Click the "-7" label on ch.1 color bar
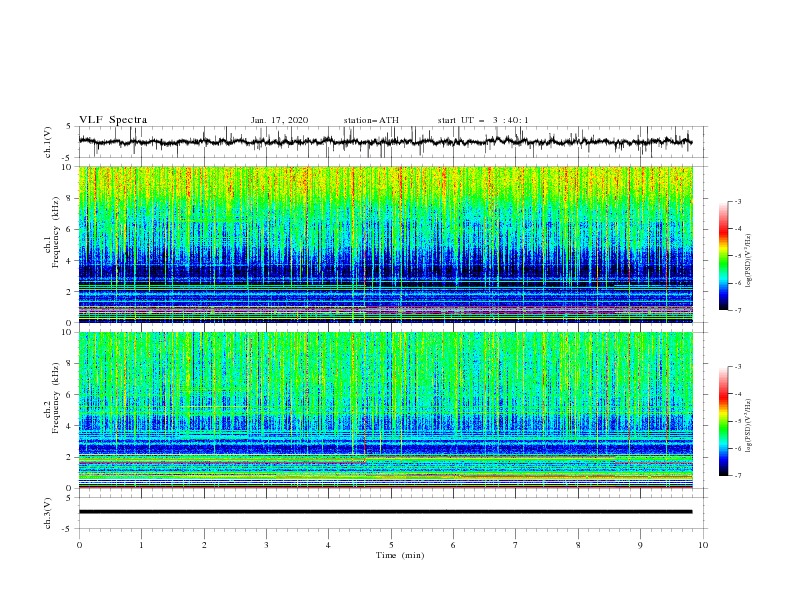Screen dimensions: 792x612 coord(738,310)
